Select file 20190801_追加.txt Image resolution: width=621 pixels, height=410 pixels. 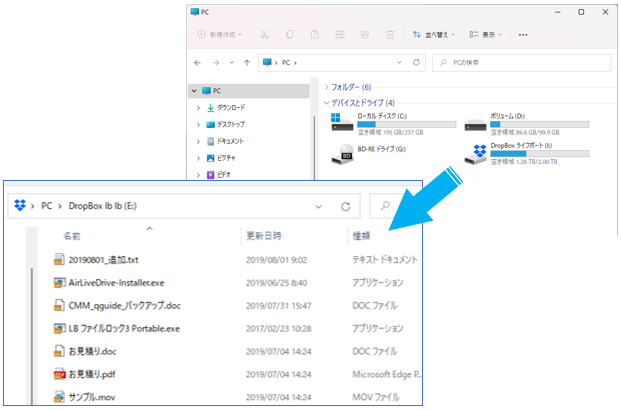pyautogui.click(x=104, y=260)
